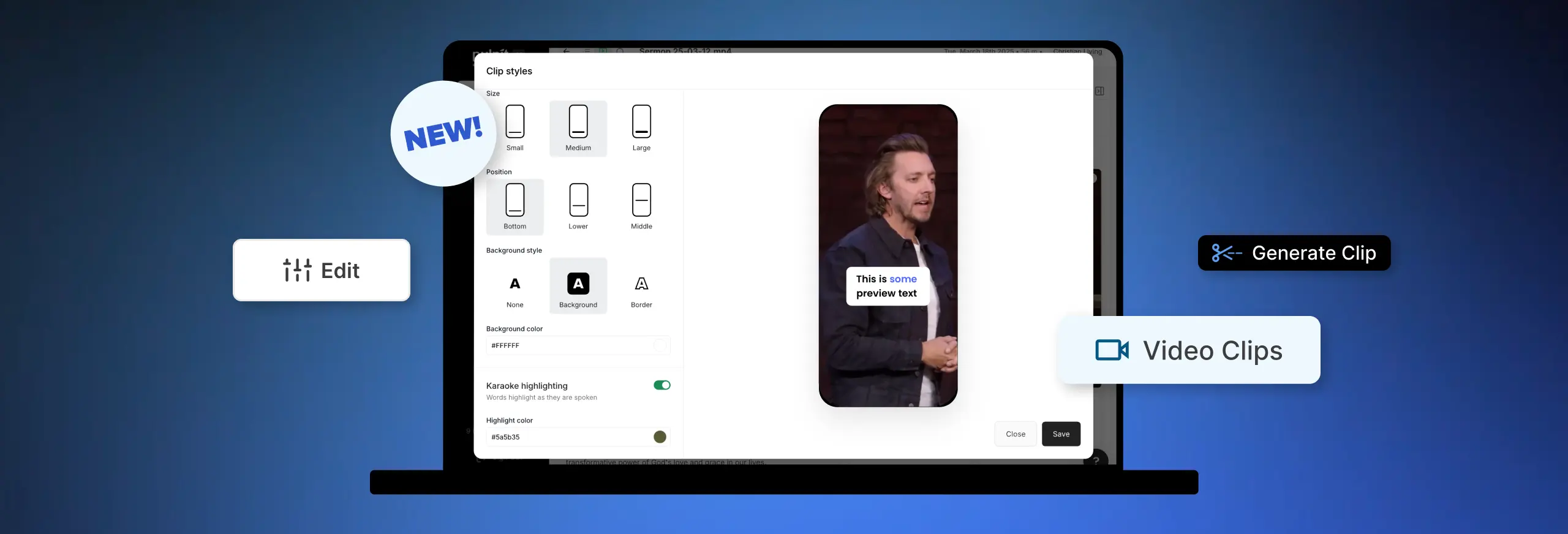Image resolution: width=1568 pixels, height=534 pixels.
Task: Set caption position to Middle
Action: (x=641, y=207)
